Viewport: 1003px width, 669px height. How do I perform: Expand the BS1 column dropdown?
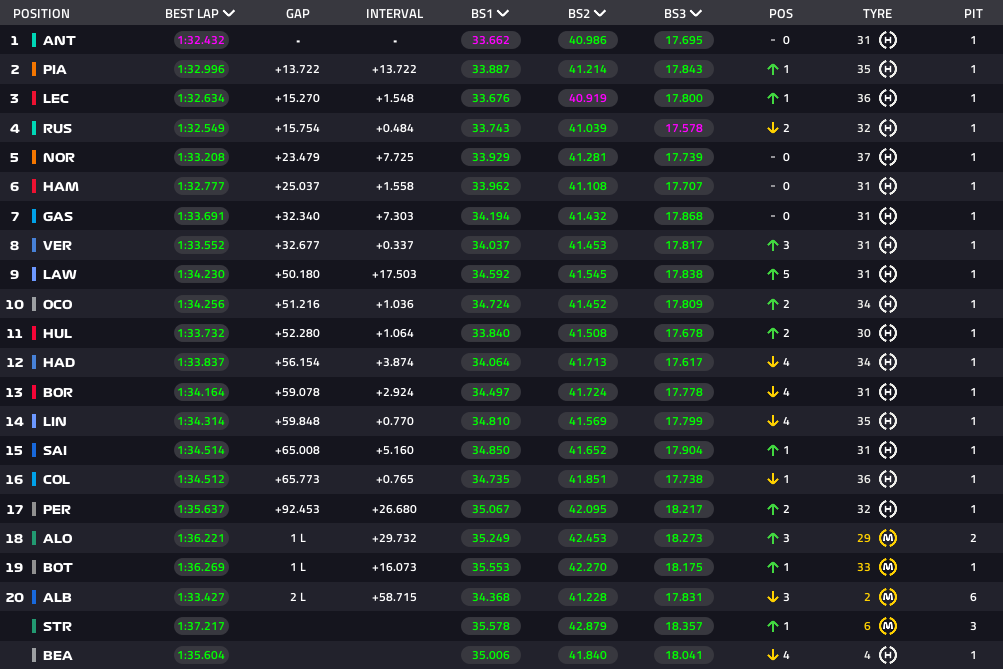(x=503, y=14)
